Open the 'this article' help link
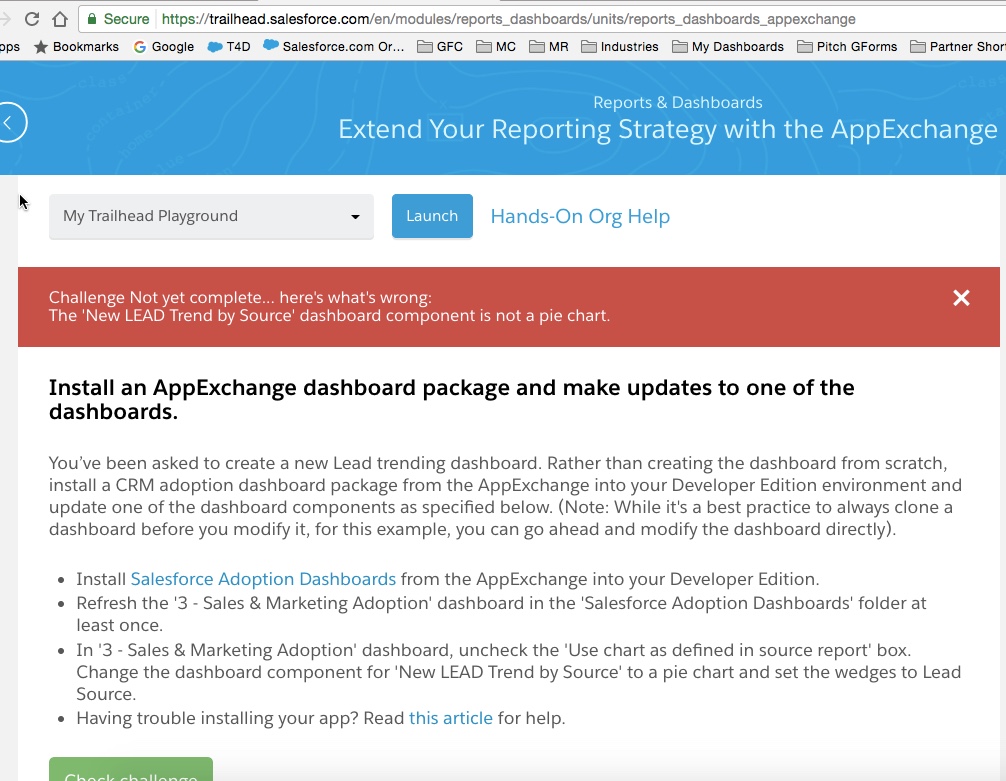This screenshot has width=1006, height=781. tap(450, 718)
